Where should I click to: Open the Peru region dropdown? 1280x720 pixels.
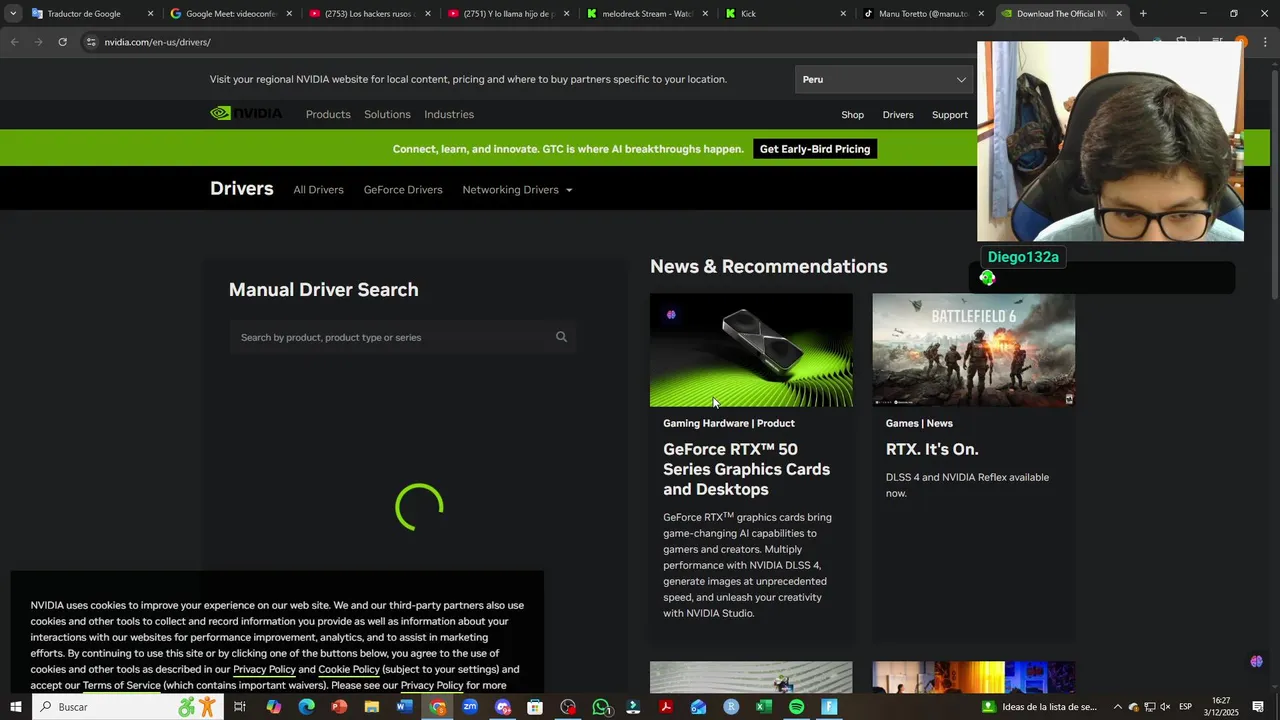coord(884,79)
